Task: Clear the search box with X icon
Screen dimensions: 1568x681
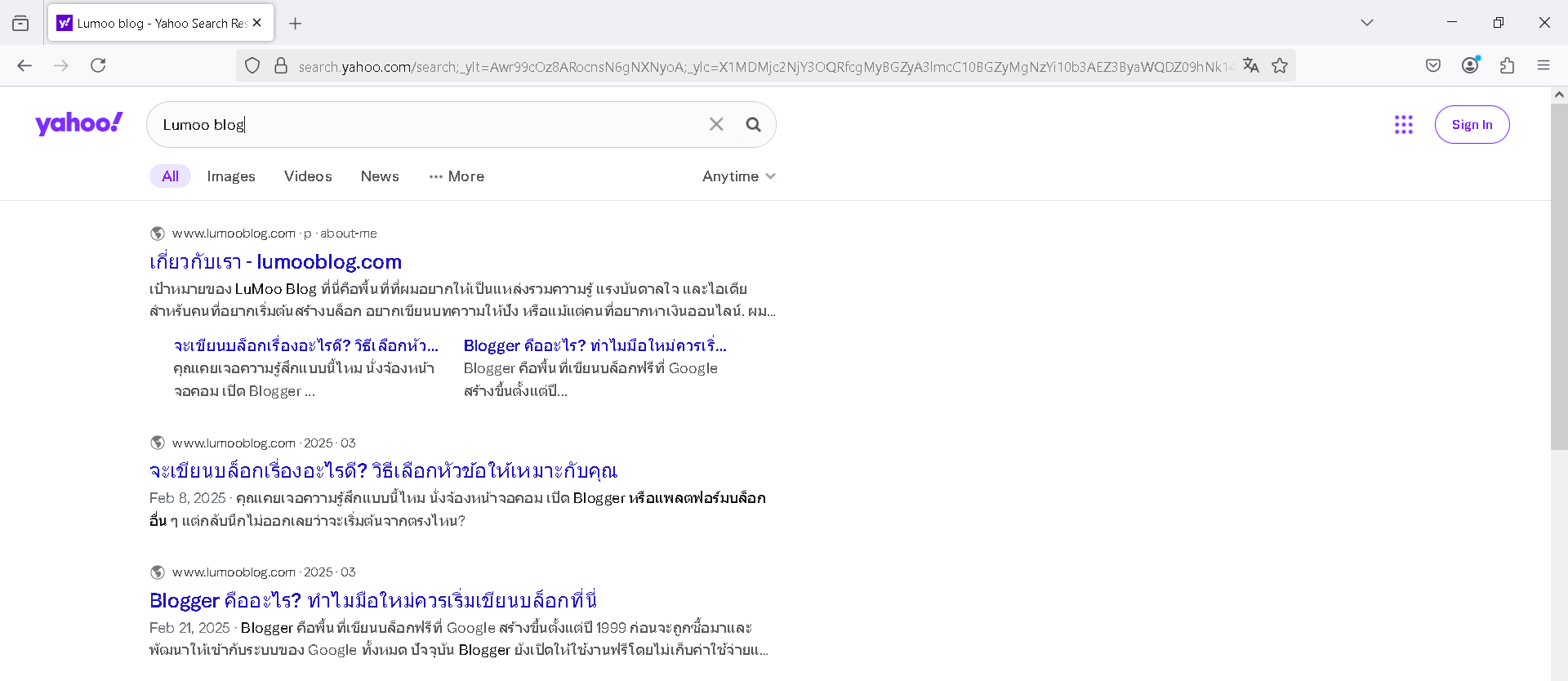Action: tap(716, 124)
